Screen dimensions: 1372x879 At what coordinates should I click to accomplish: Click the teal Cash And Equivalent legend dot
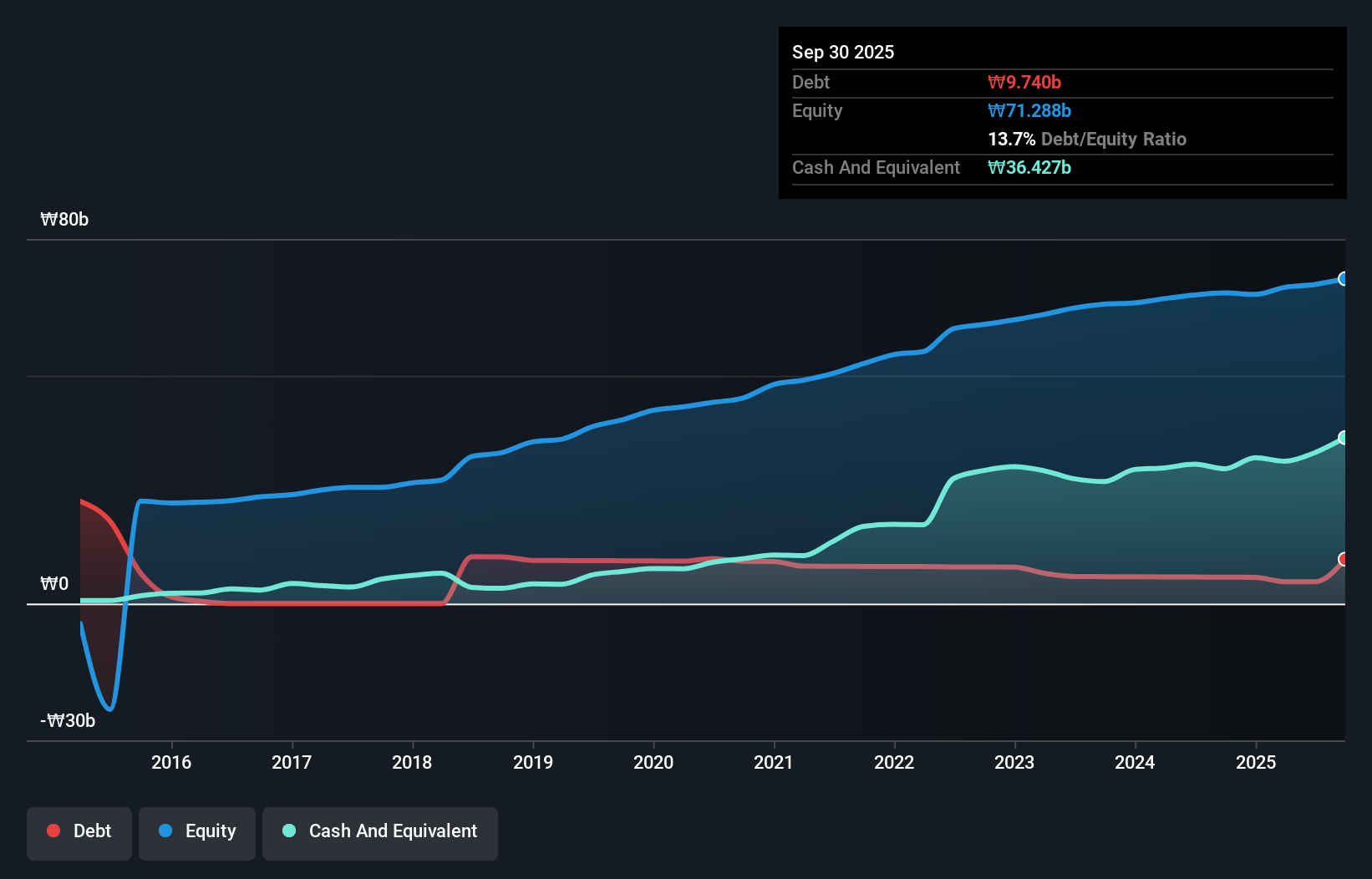pos(289,831)
